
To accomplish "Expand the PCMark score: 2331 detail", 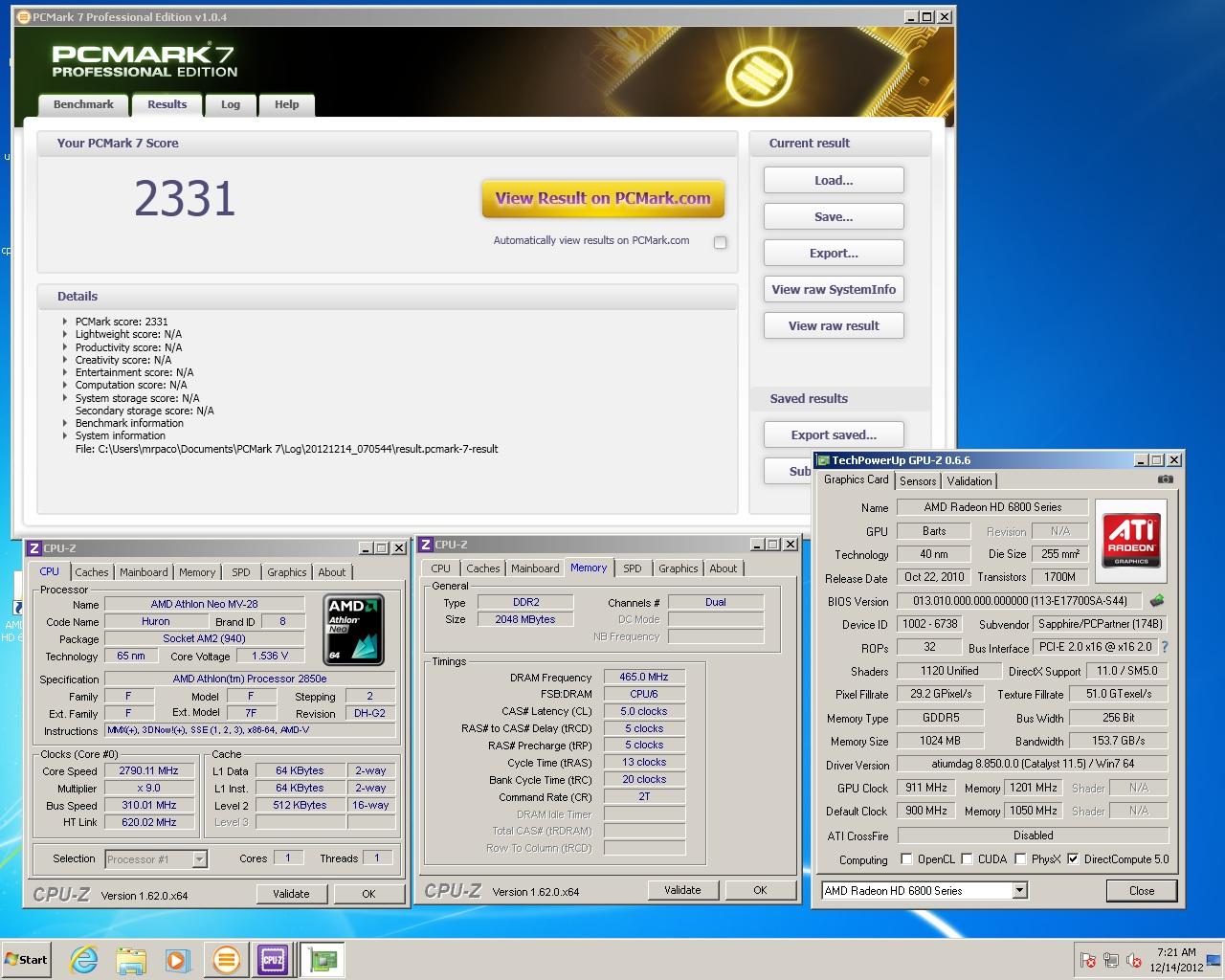I will (x=65, y=323).
